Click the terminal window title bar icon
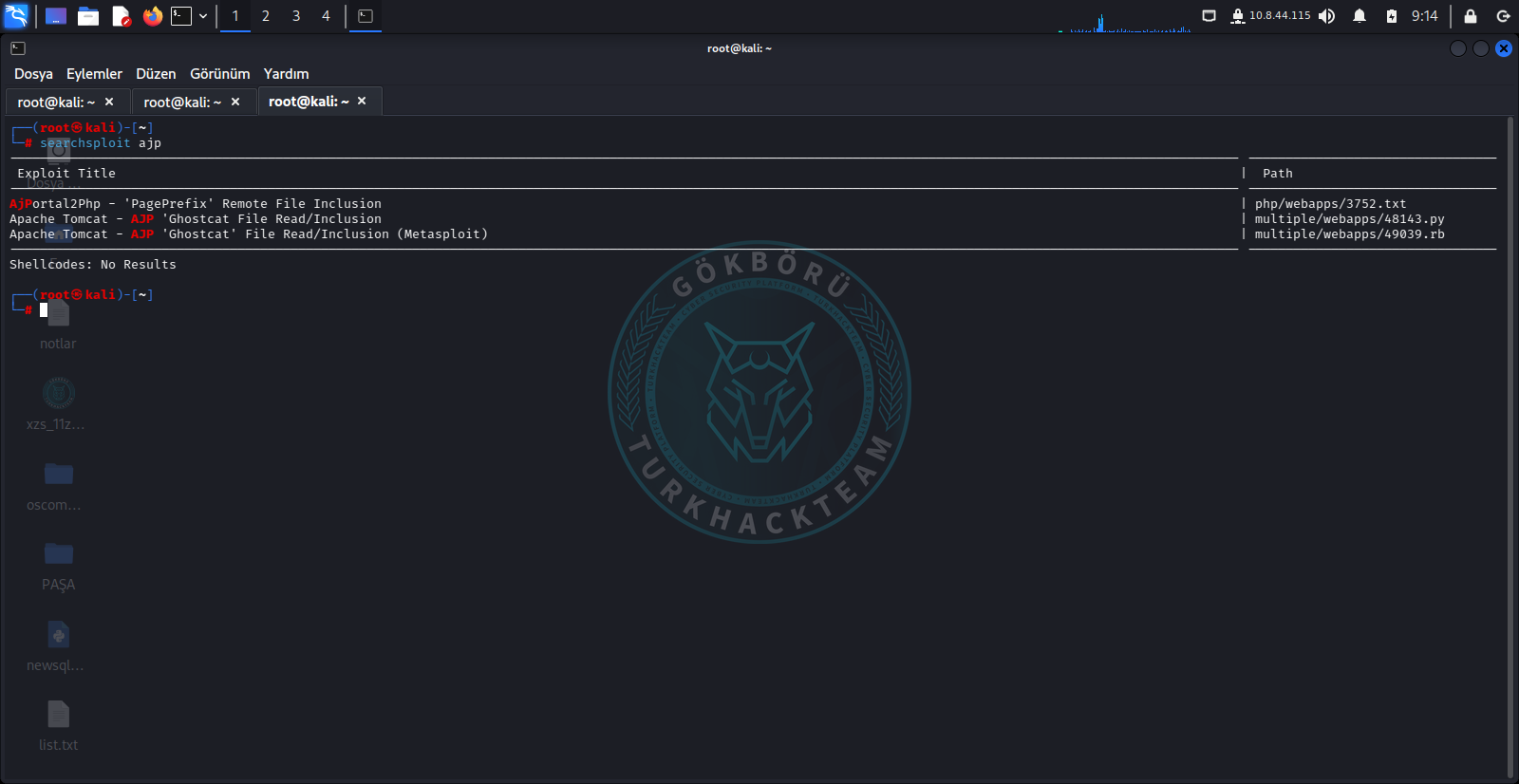The height and width of the screenshot is (784, 1519). (x=18, y=48)
